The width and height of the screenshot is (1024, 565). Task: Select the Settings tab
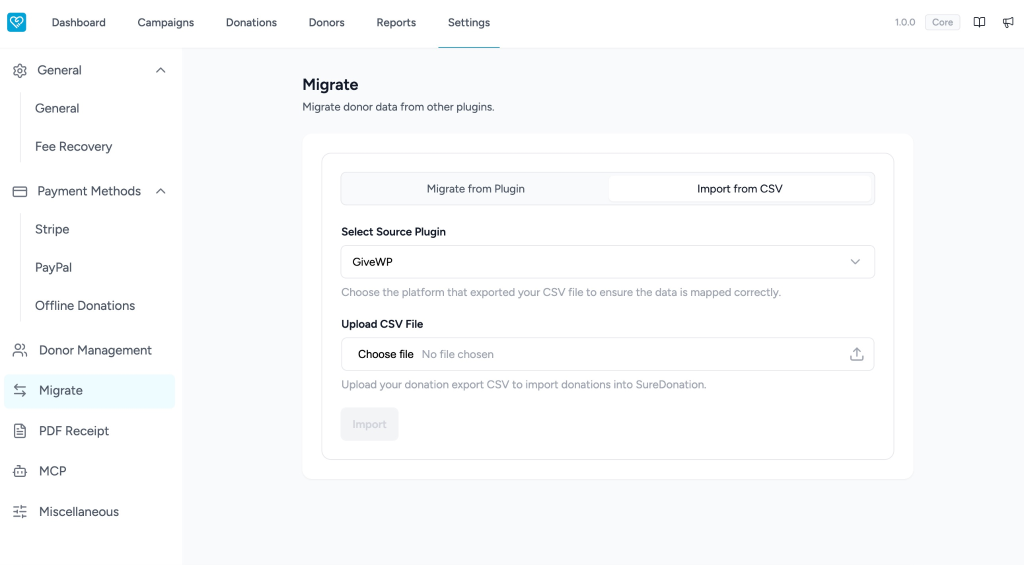pyautogui.click(x=469, y=22)
